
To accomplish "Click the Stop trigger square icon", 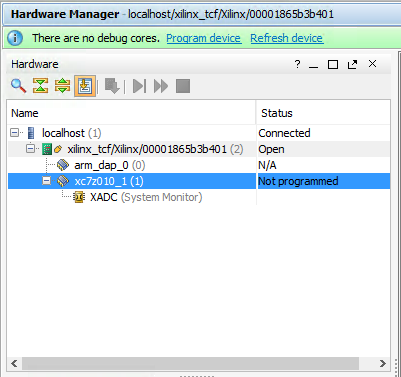I will click(x=183, y=86).
